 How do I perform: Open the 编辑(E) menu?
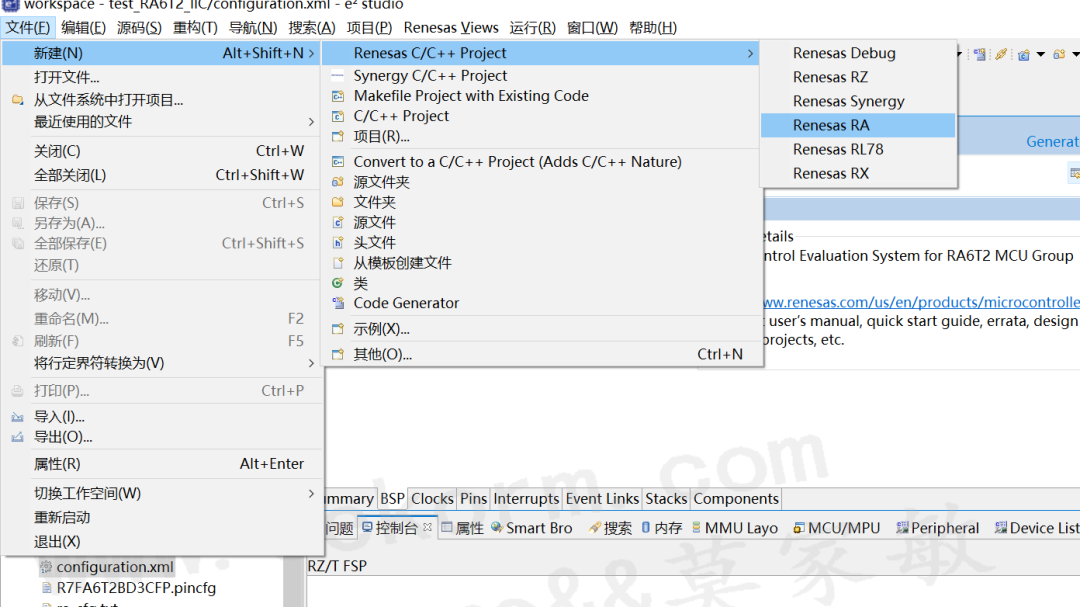[83, 28]
